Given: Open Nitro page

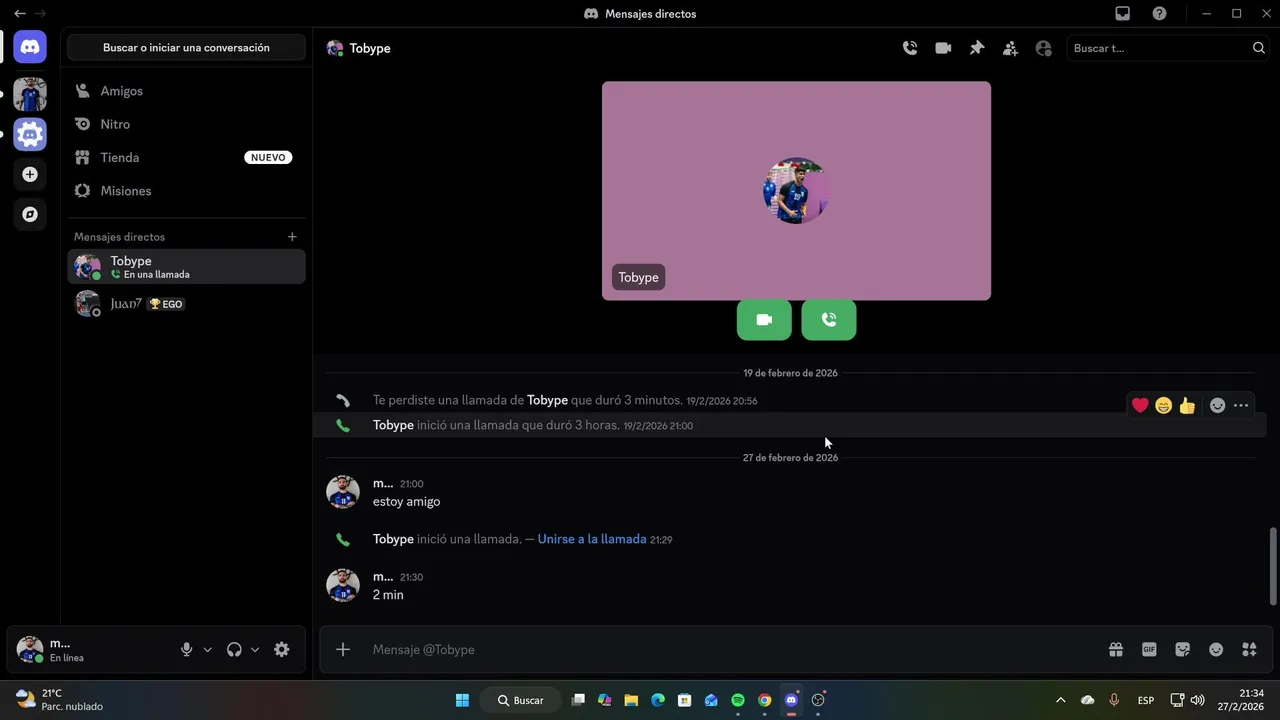Looking at the screenshot, I should 186,124.
